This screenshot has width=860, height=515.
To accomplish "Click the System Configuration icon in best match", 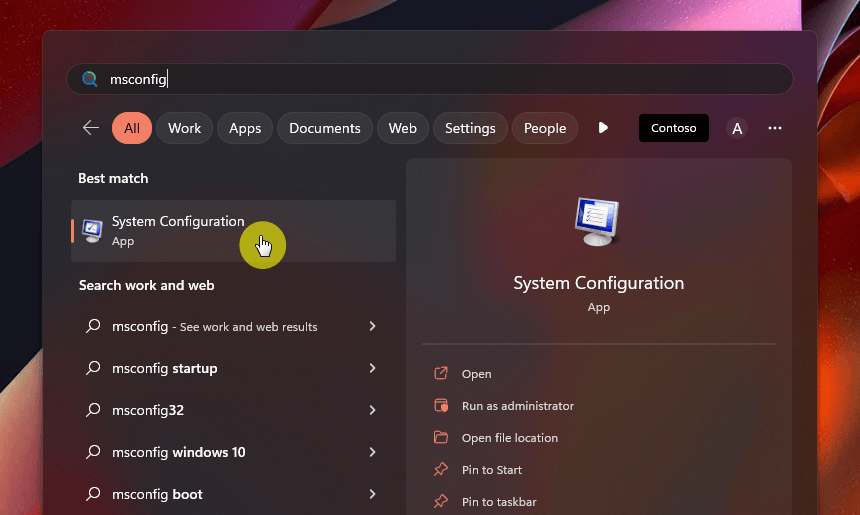I will tap(92, 231).
